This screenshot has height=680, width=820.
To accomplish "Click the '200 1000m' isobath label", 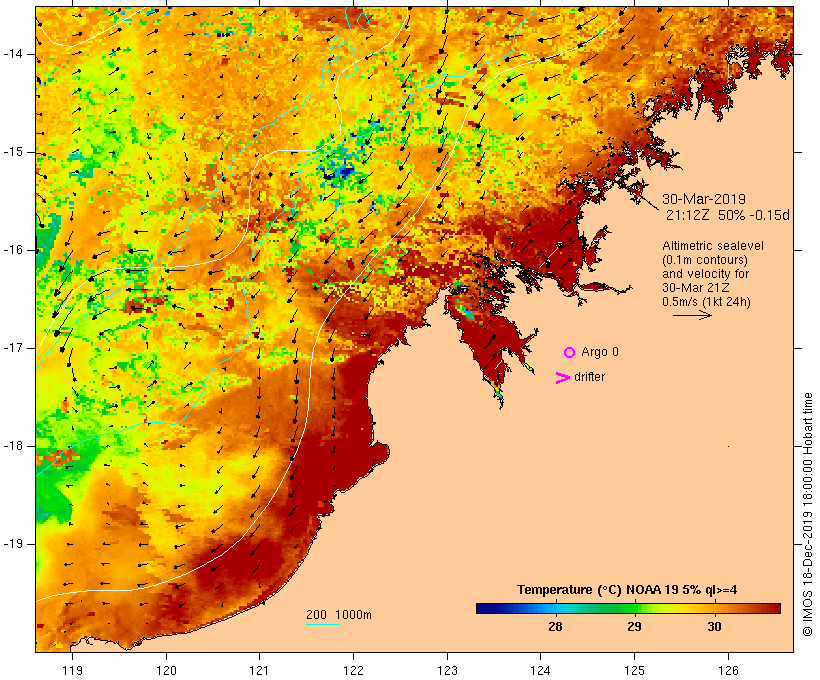I will (x=339, y=615).
